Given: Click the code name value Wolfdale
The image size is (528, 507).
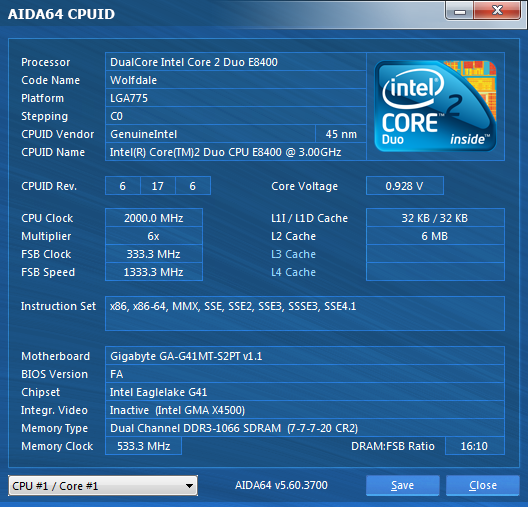Looking at the screenshot, I should [x=236, y=80].
